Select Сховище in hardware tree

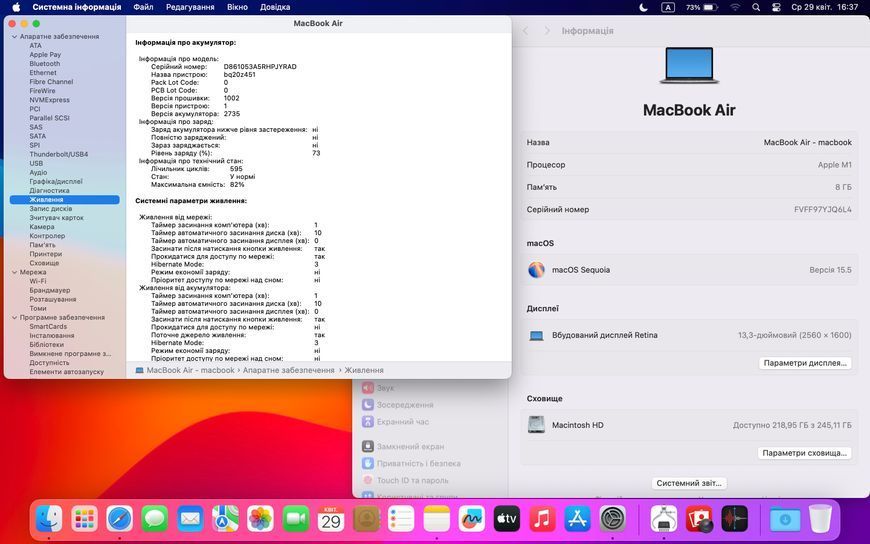tap(44, 263)
